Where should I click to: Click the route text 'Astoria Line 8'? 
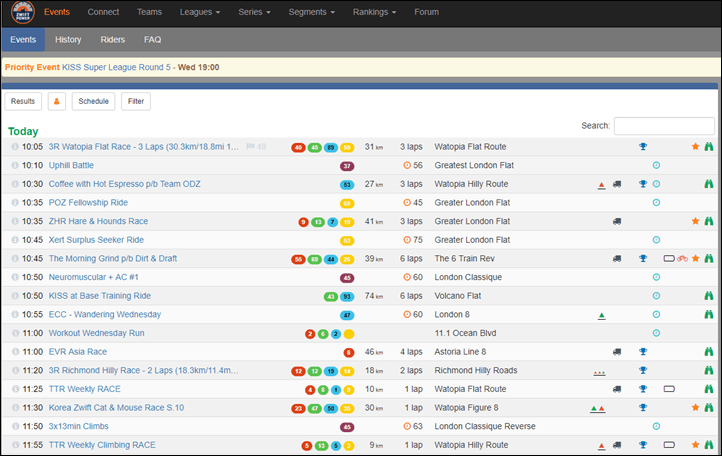460,351
